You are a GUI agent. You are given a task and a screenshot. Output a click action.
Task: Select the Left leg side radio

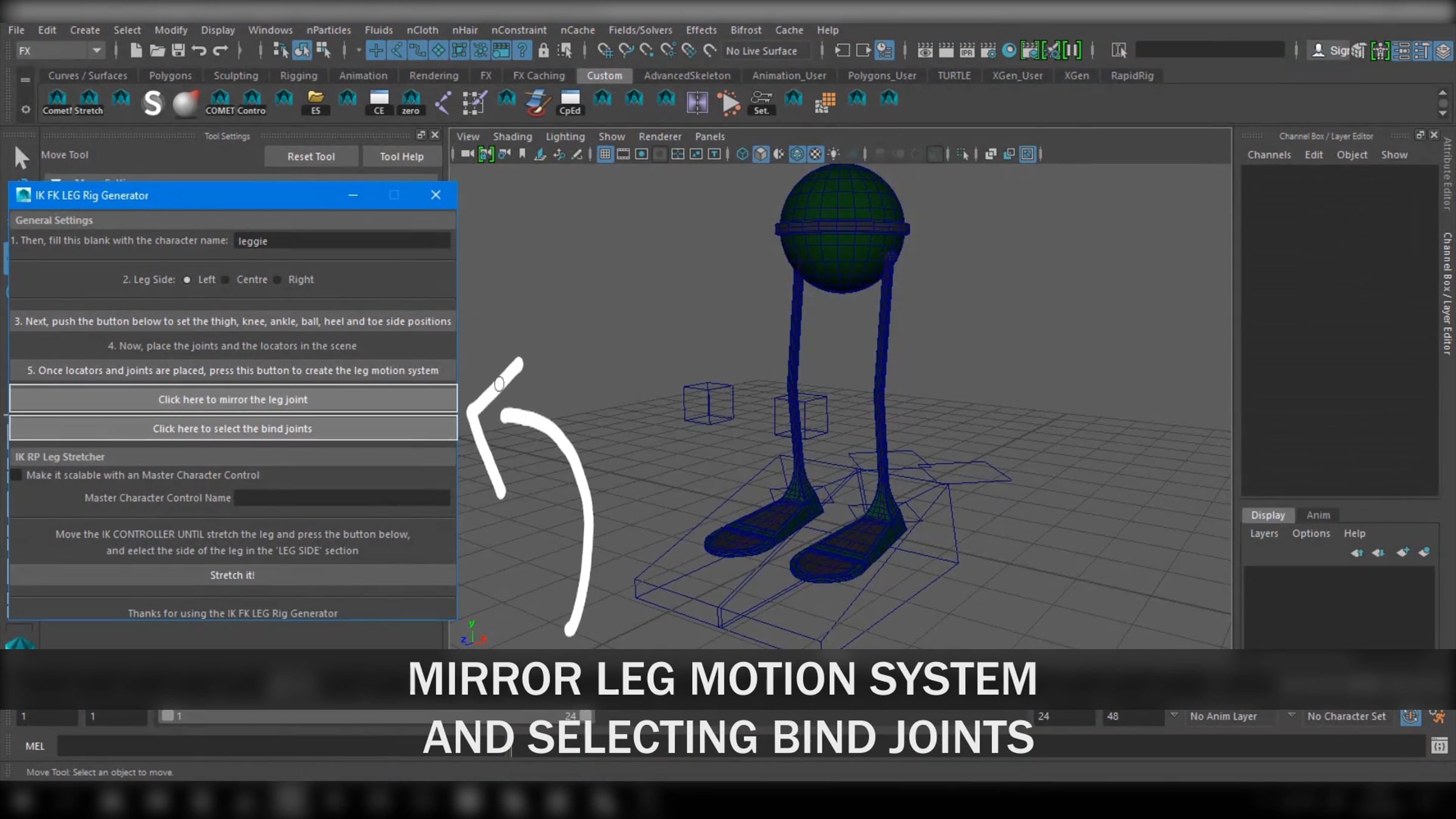pyautogui.click(x=187, y=280)
